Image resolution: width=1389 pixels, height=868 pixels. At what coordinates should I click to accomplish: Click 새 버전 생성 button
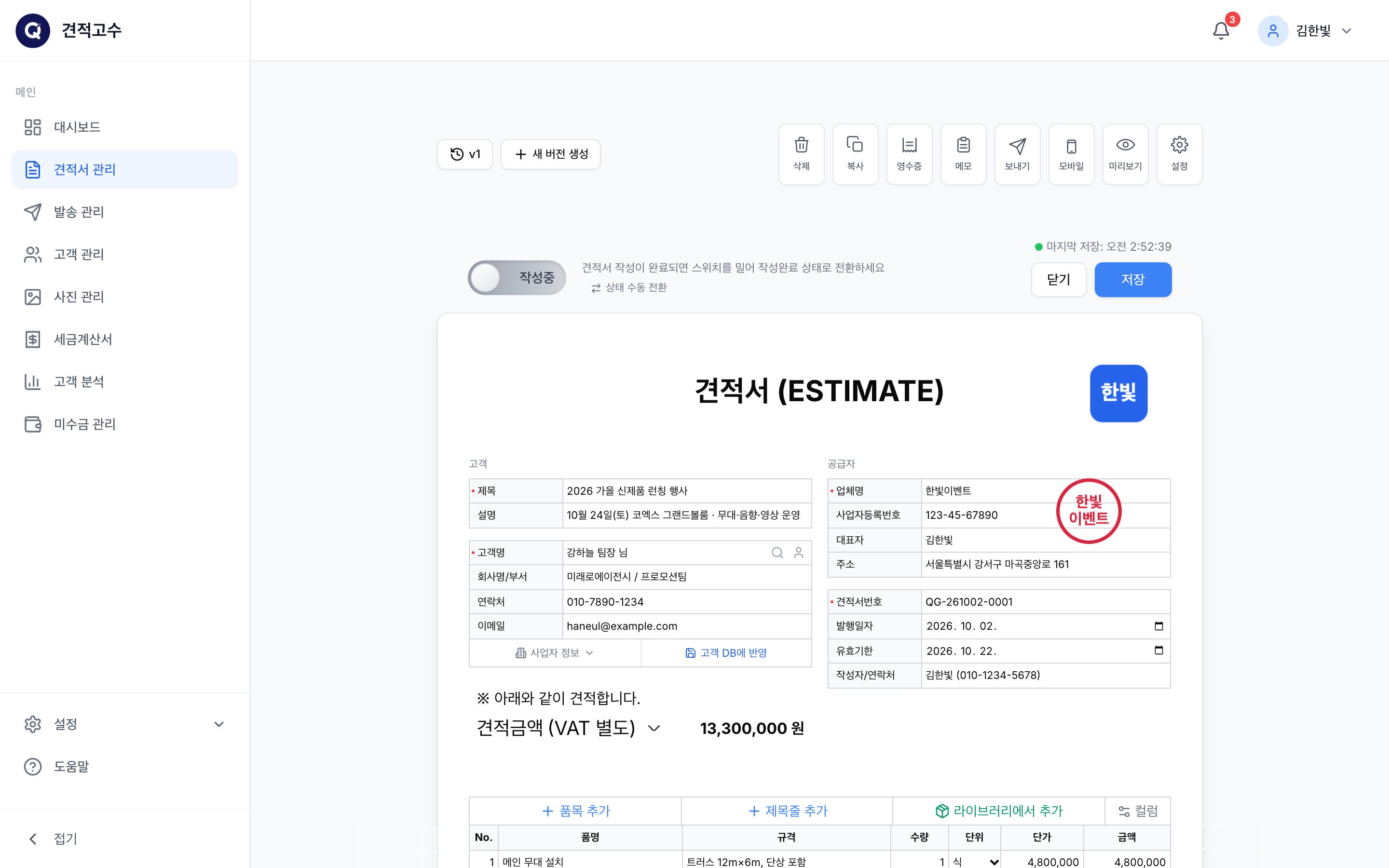550,154
